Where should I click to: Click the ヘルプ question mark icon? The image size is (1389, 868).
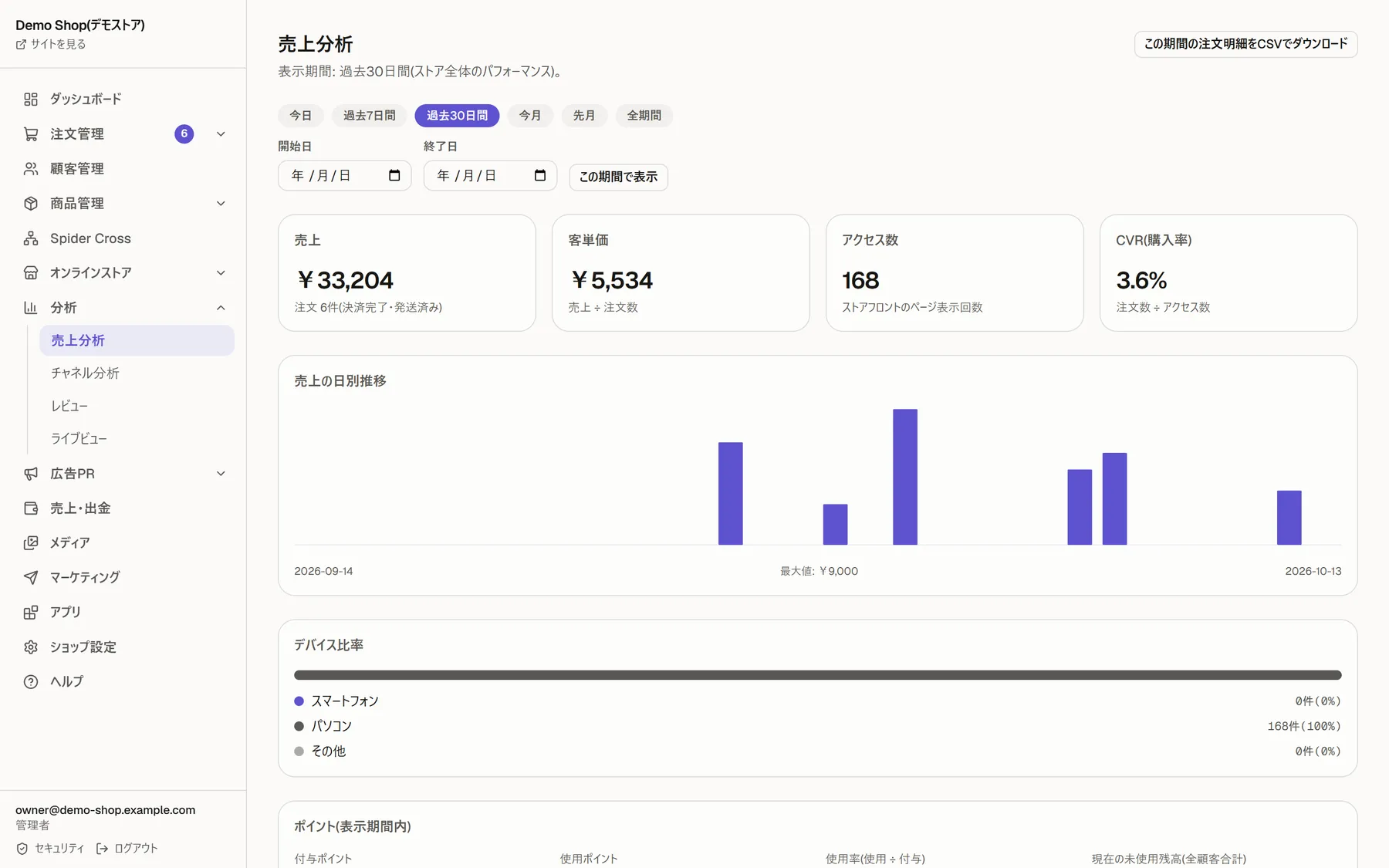pyautogui.click(x=31, y=682)
